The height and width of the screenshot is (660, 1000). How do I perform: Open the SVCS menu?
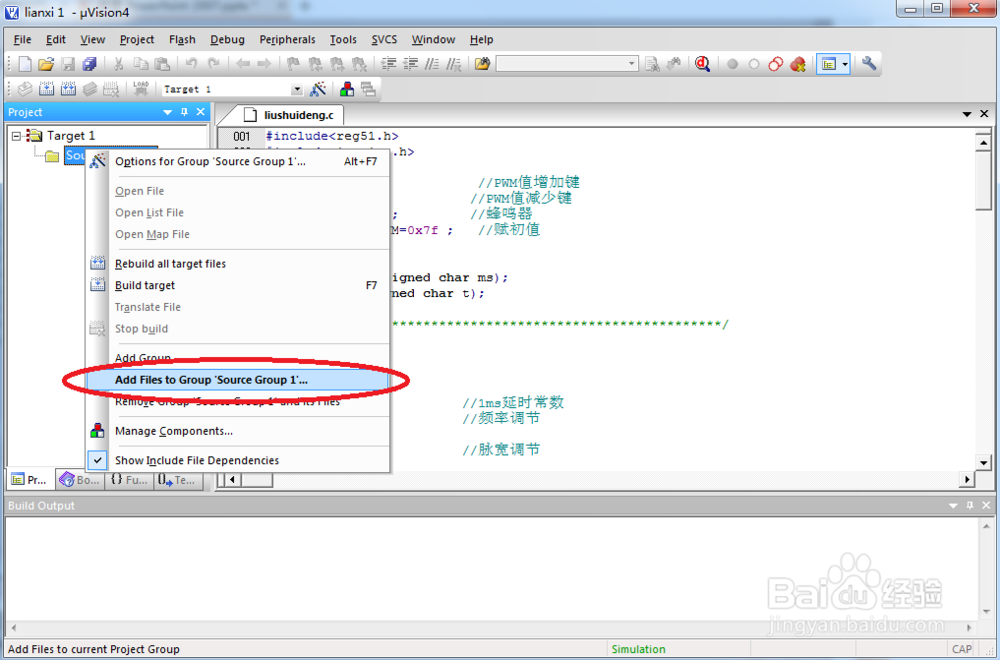tap(384, 40)
